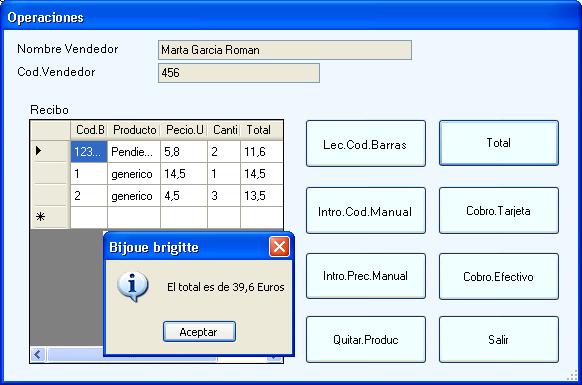The height and width of the screenshot is (385, 582).
Task: Exit using the Salir button
Action: coord(498,339)
